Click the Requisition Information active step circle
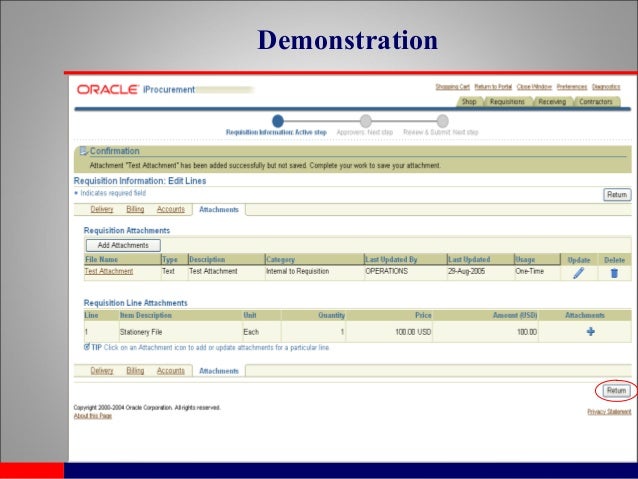638x479 pixels. tap(278, 121)
